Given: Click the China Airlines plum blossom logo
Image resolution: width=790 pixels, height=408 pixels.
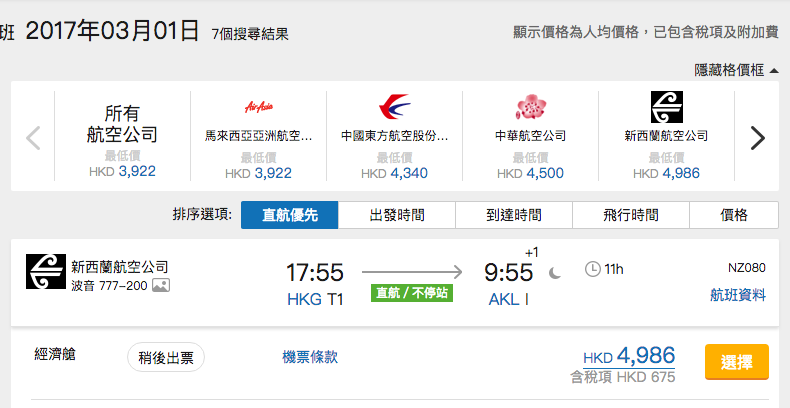Looking at the screenshot, I should click(531, 107).
